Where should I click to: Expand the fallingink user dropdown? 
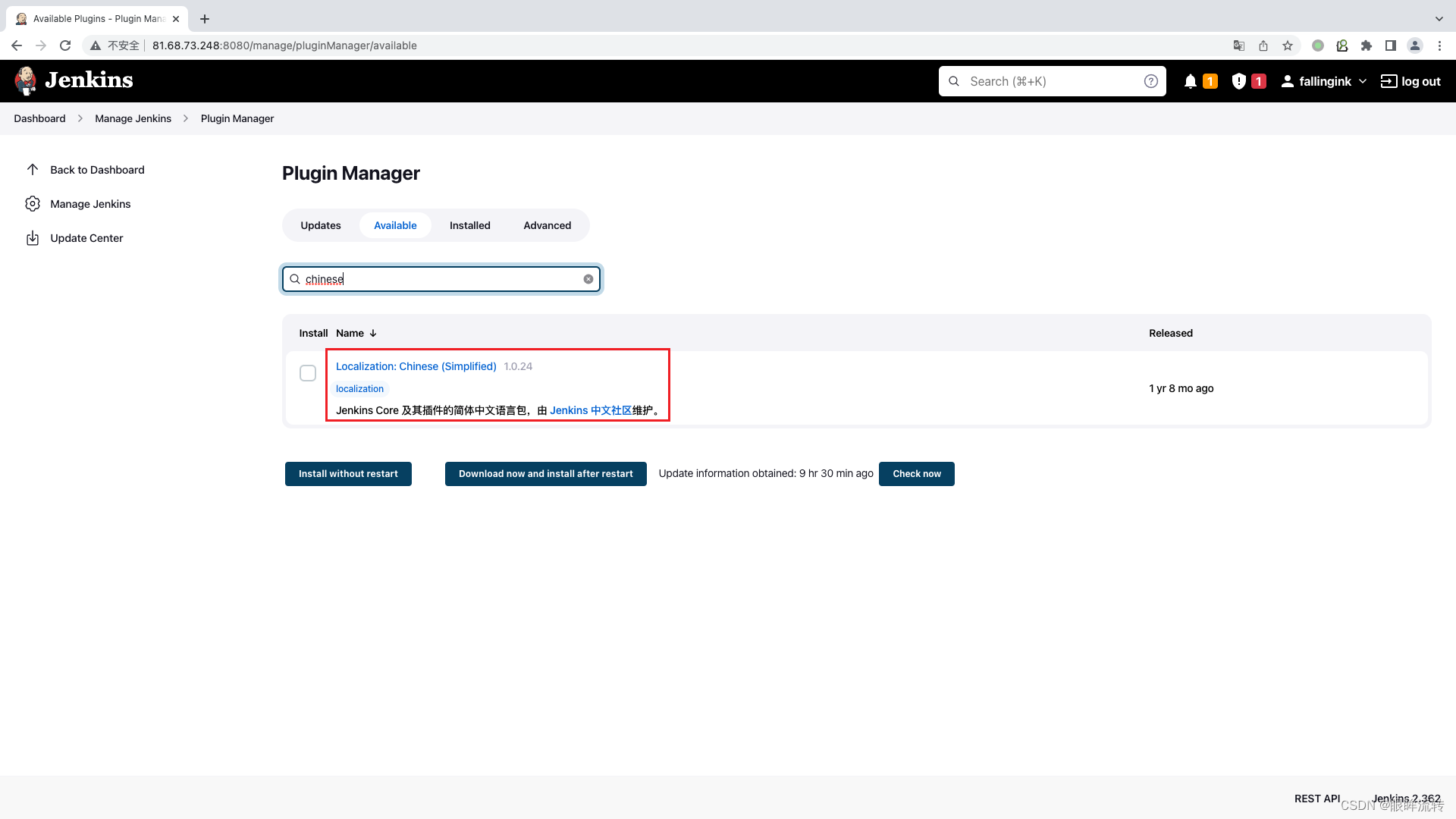[x=1363, y=81]
